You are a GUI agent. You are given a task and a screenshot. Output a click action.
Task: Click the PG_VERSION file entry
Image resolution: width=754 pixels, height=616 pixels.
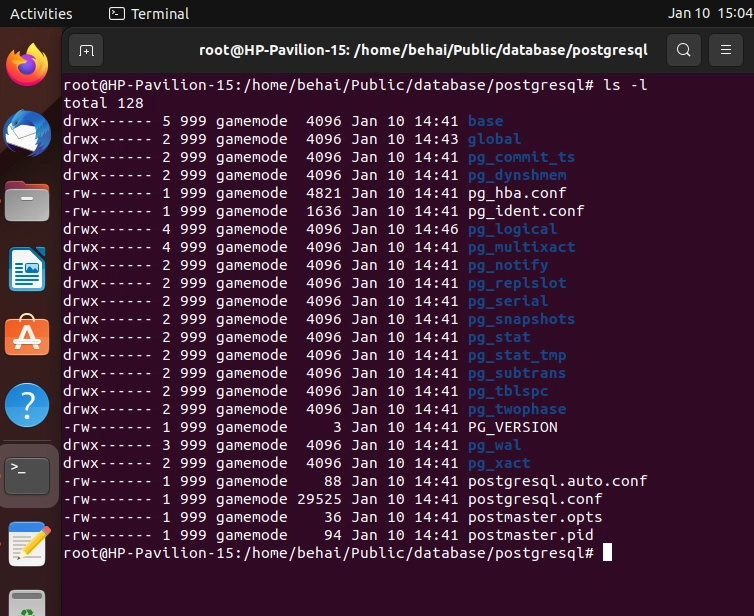click(x=513, y=427)
